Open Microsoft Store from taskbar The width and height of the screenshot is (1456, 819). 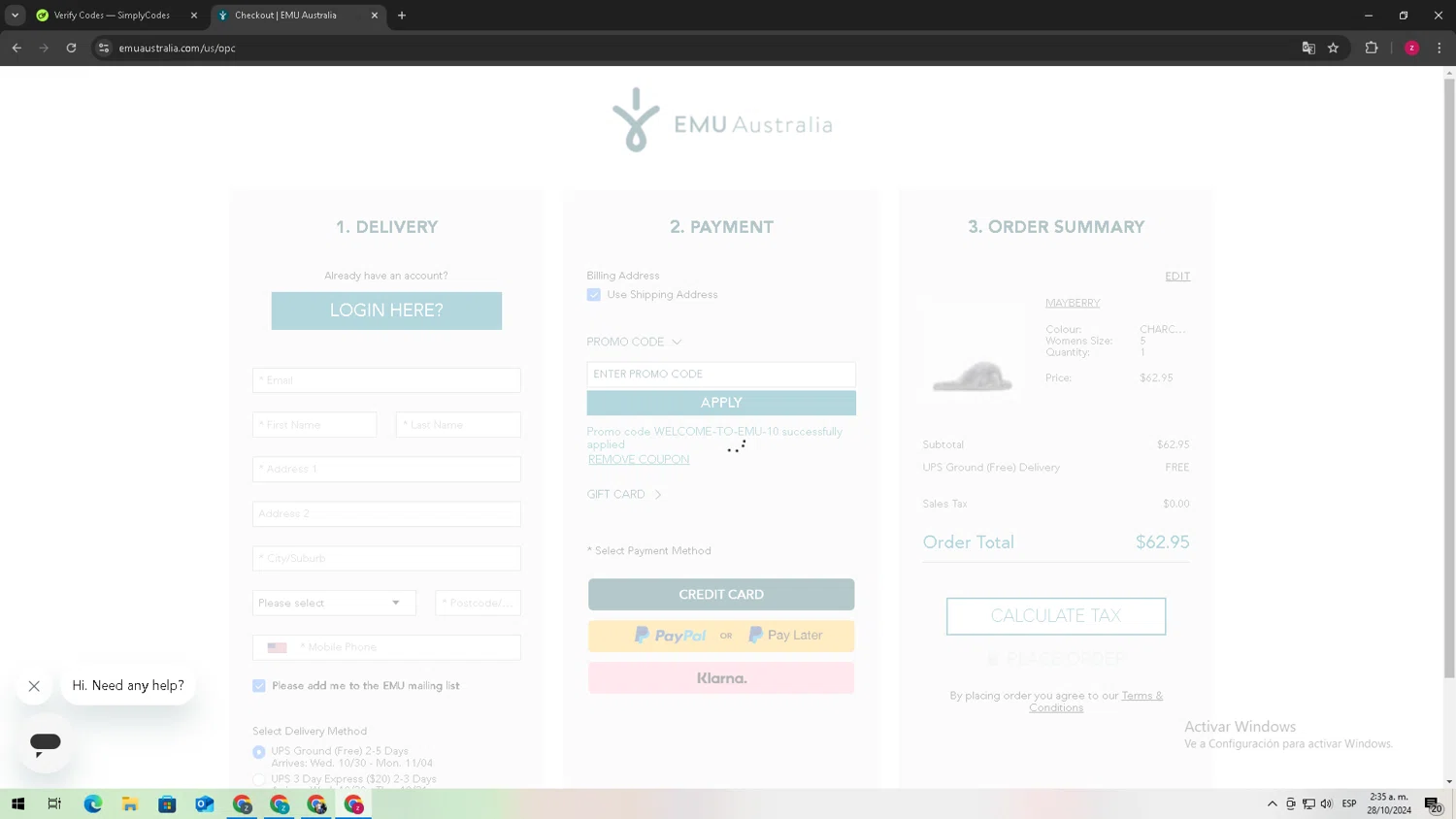(167, 803)
